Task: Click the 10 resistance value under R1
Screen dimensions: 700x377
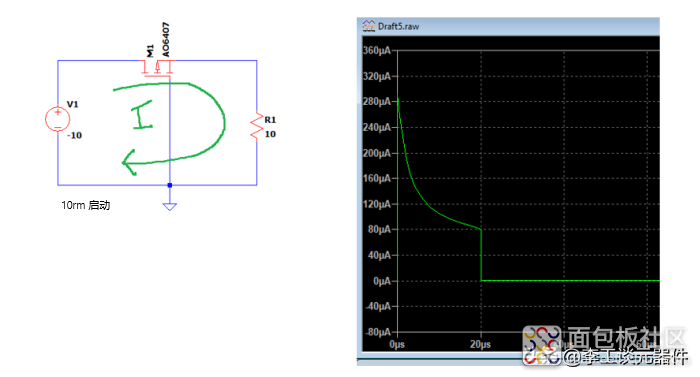Action: [270, 134]
